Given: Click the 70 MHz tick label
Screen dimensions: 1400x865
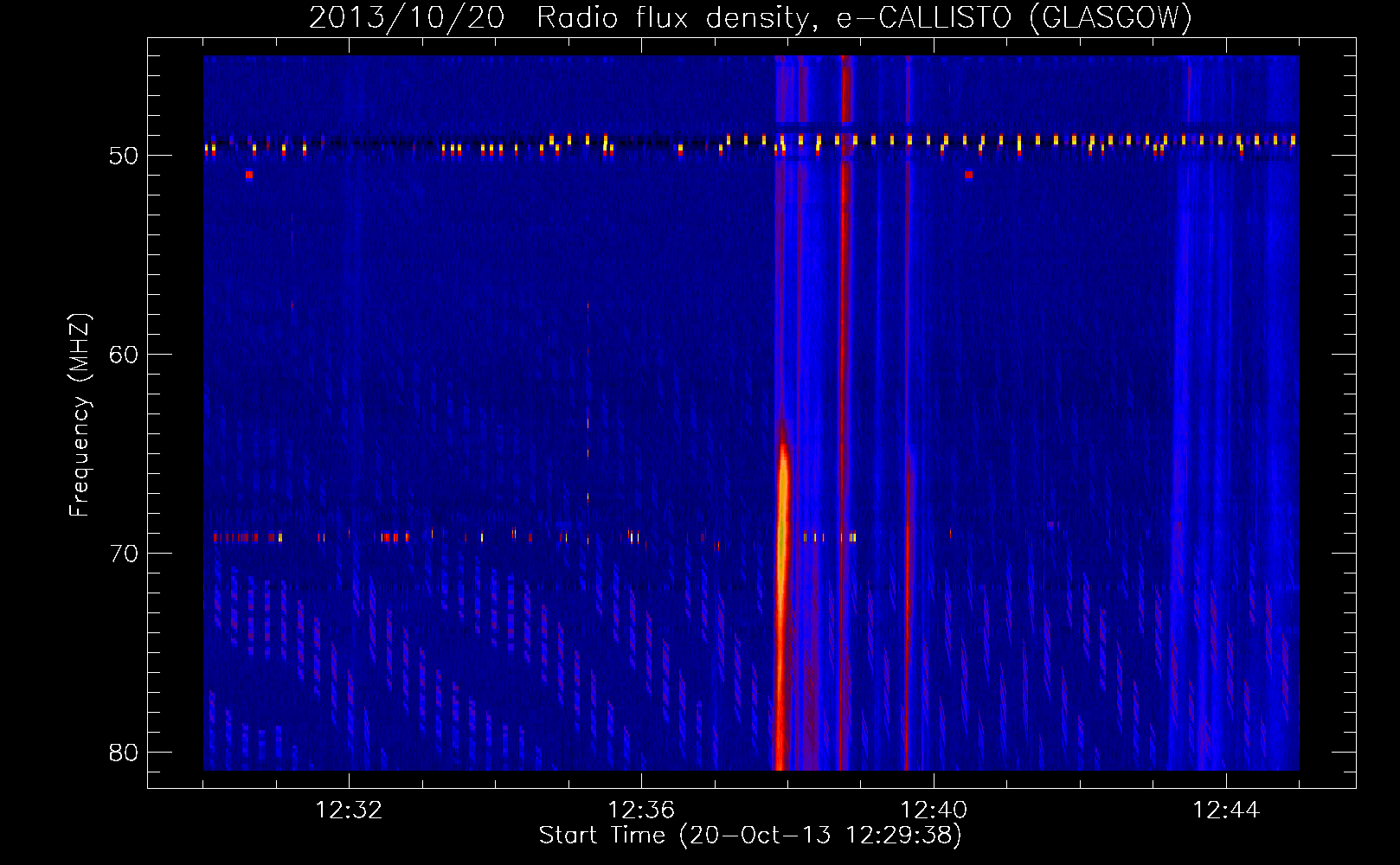Looking at the screenshot, I should tap(124, 554).
